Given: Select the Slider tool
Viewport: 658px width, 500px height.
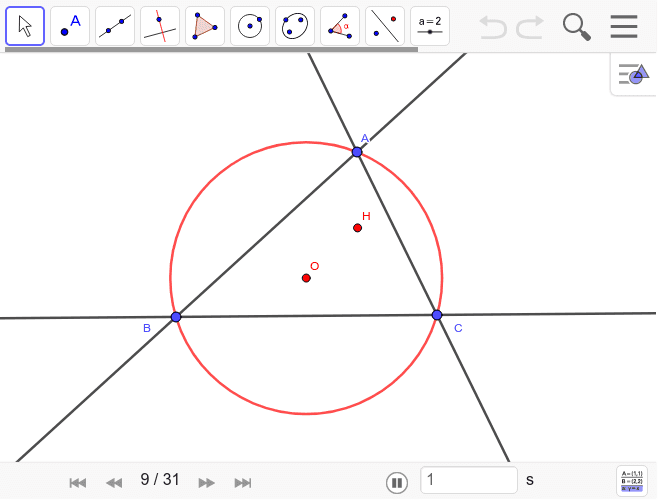Looking at the screenshot, I should 430,26.
